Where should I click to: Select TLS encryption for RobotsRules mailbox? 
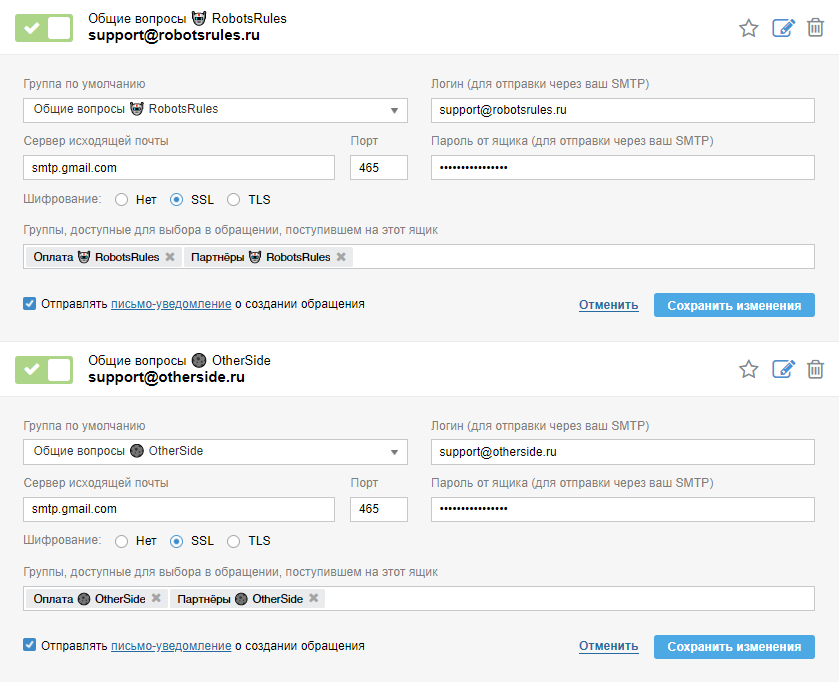point(234,199)
